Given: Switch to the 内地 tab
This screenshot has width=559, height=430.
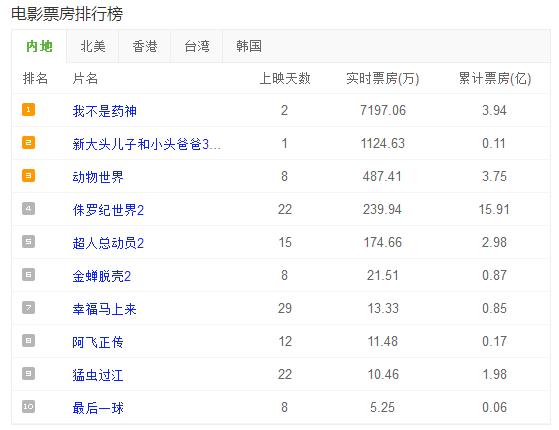Looking at the screenshot, I should point(39,46).
